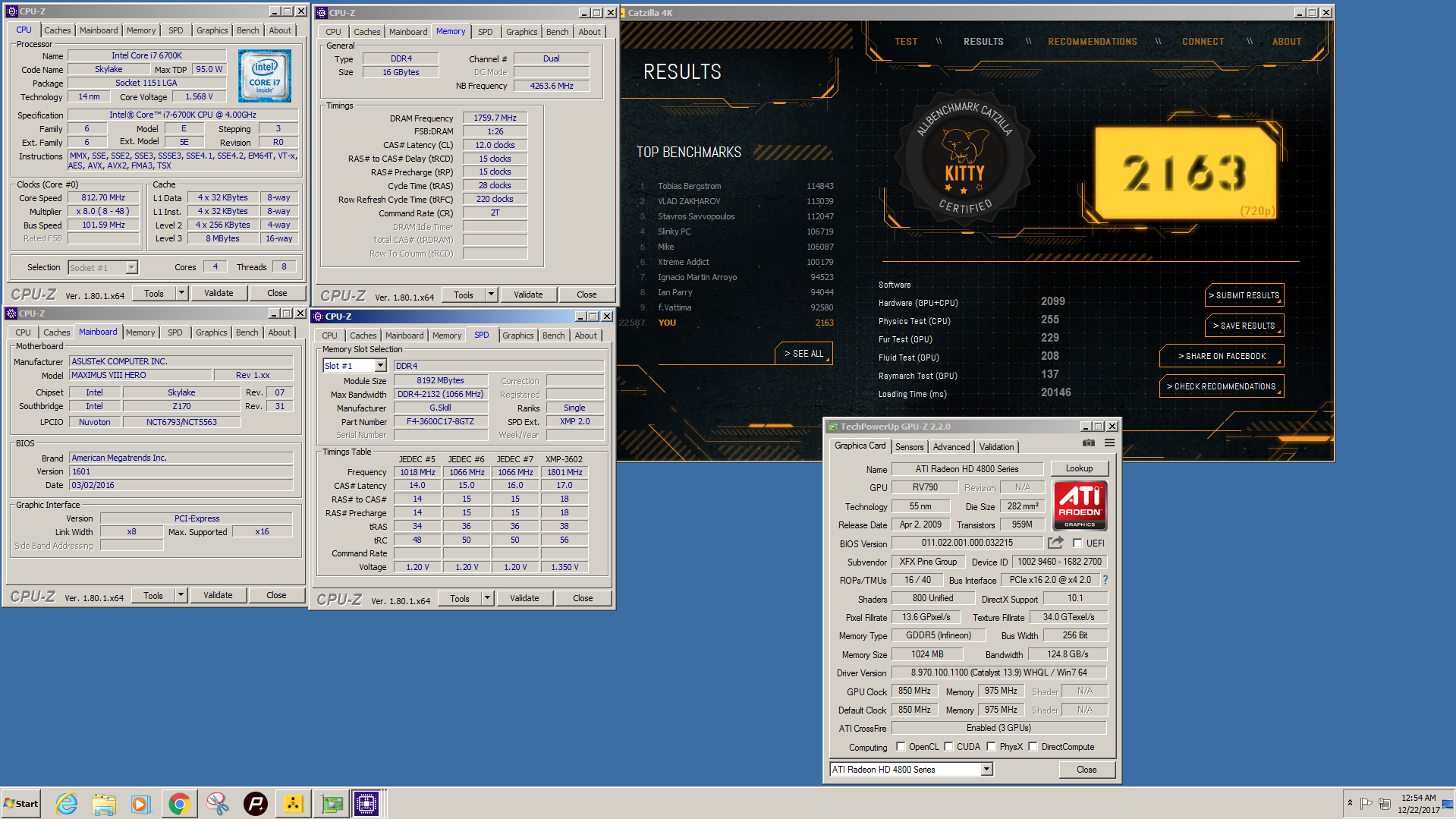Image resolution: width=1456 pixels, height=819 pixels.
Task: Open the Caches tab in CPU window
Action: (x=57, y=30)
